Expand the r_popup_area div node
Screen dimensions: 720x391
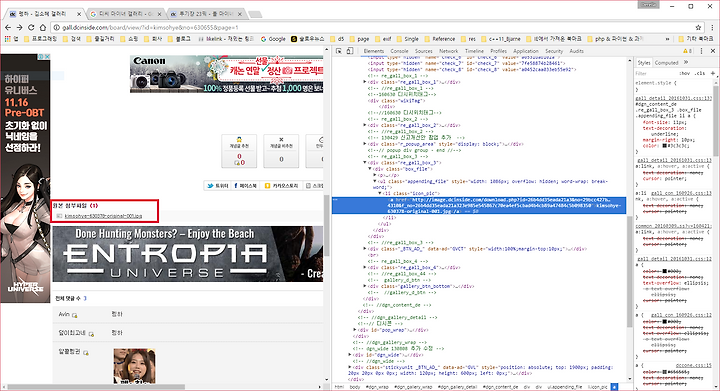(x=365, y=144)
